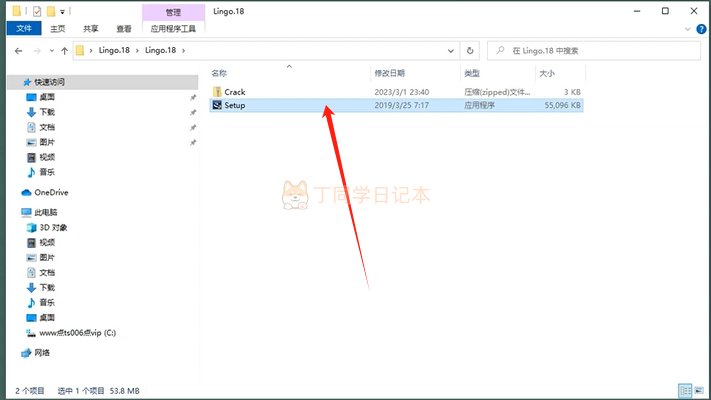Viewport: 711px width, 400px height.
Task: Open recent locations dropdown arrow
Action: pyautogui.click(x=52, y=51)
